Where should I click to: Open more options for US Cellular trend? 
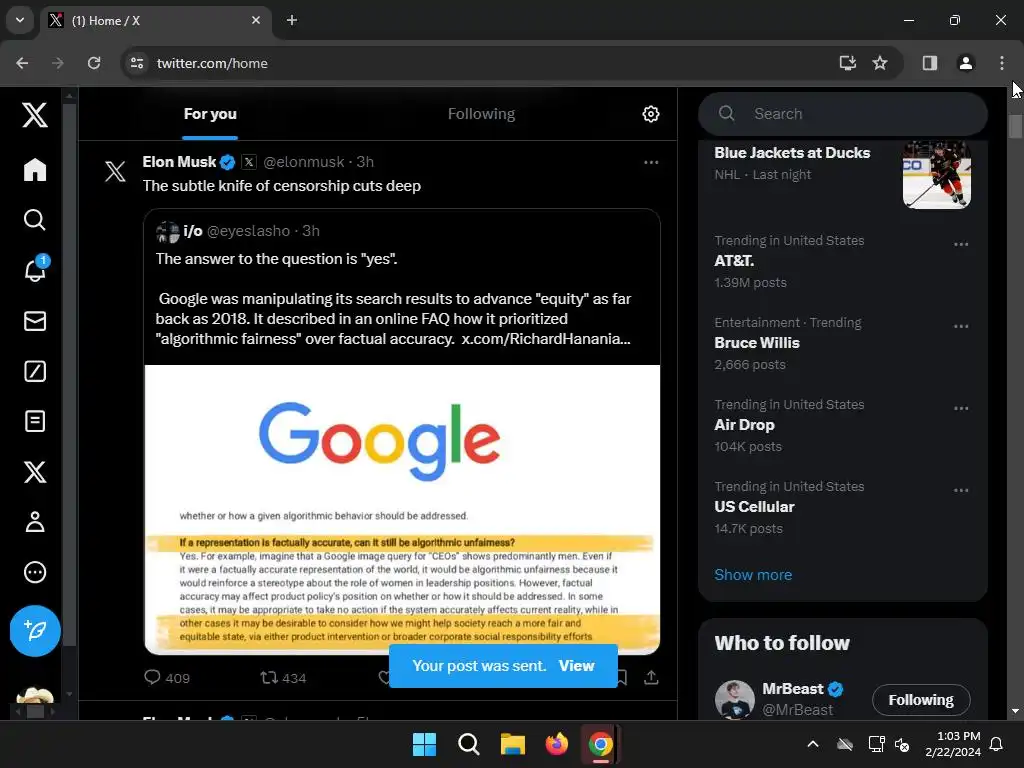961,490
